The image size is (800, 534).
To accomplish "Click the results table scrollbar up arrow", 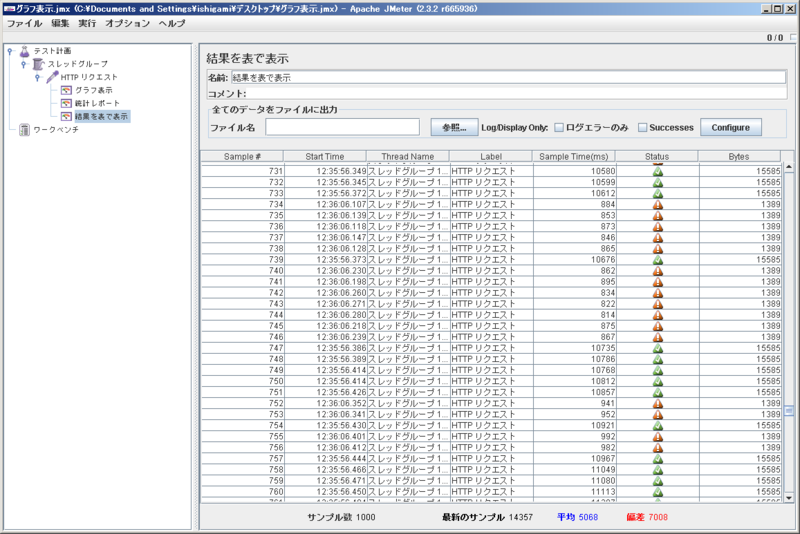I will 789,167.
